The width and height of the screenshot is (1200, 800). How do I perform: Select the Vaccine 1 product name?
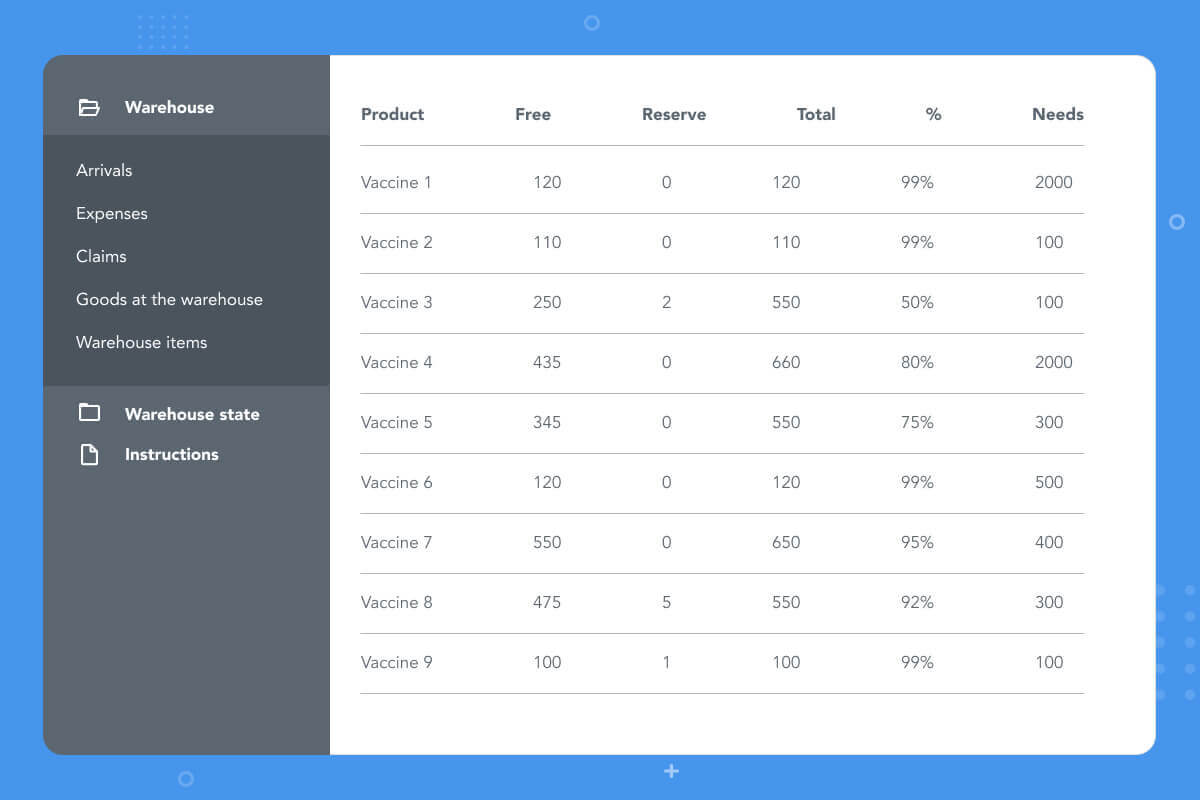pyautogui.click(x=397, y=182)
